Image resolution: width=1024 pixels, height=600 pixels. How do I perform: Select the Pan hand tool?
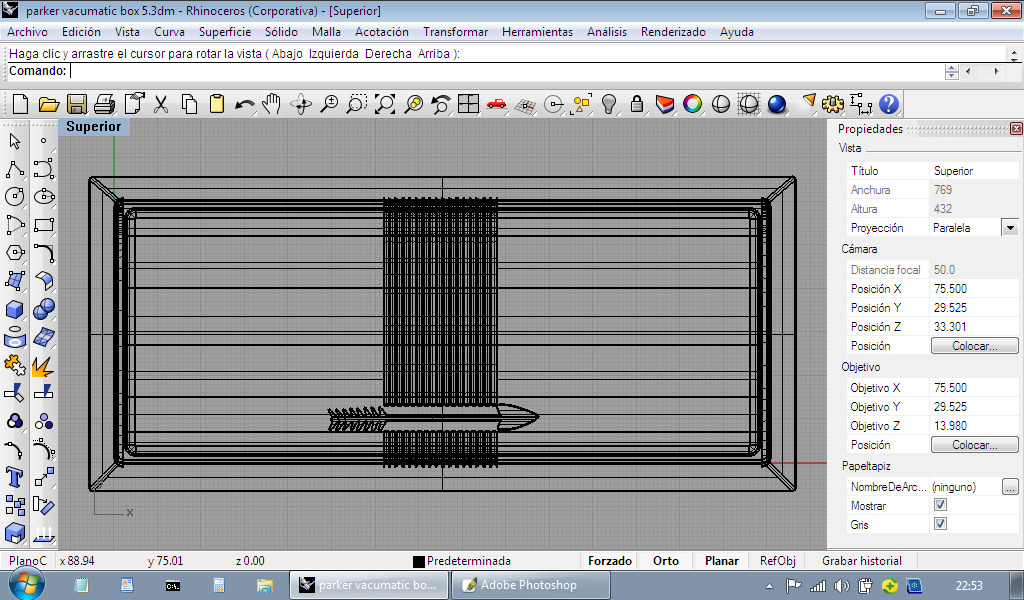tap(272, 104)
